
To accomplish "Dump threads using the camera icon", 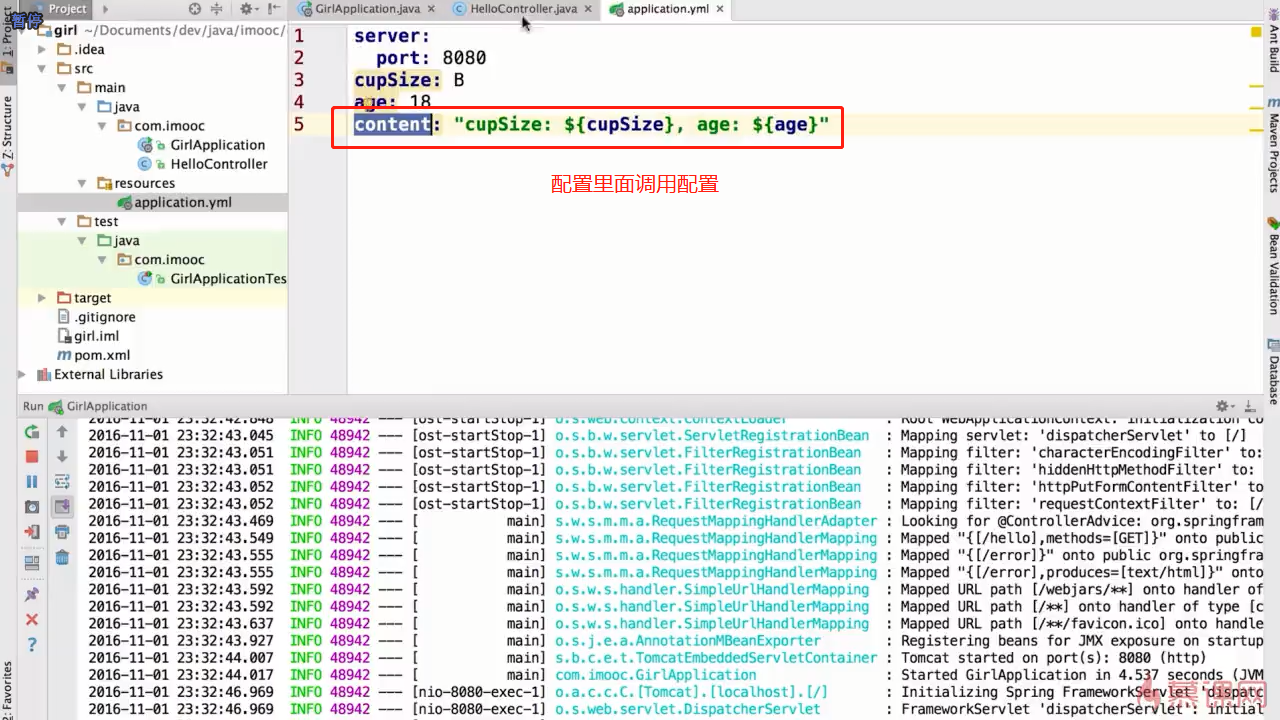I will click(x=32, y=507).
